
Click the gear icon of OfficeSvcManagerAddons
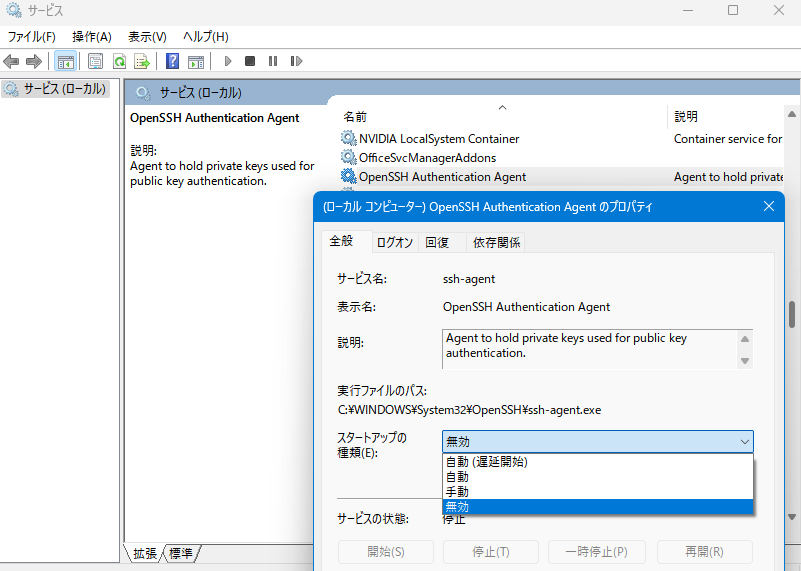348,157
